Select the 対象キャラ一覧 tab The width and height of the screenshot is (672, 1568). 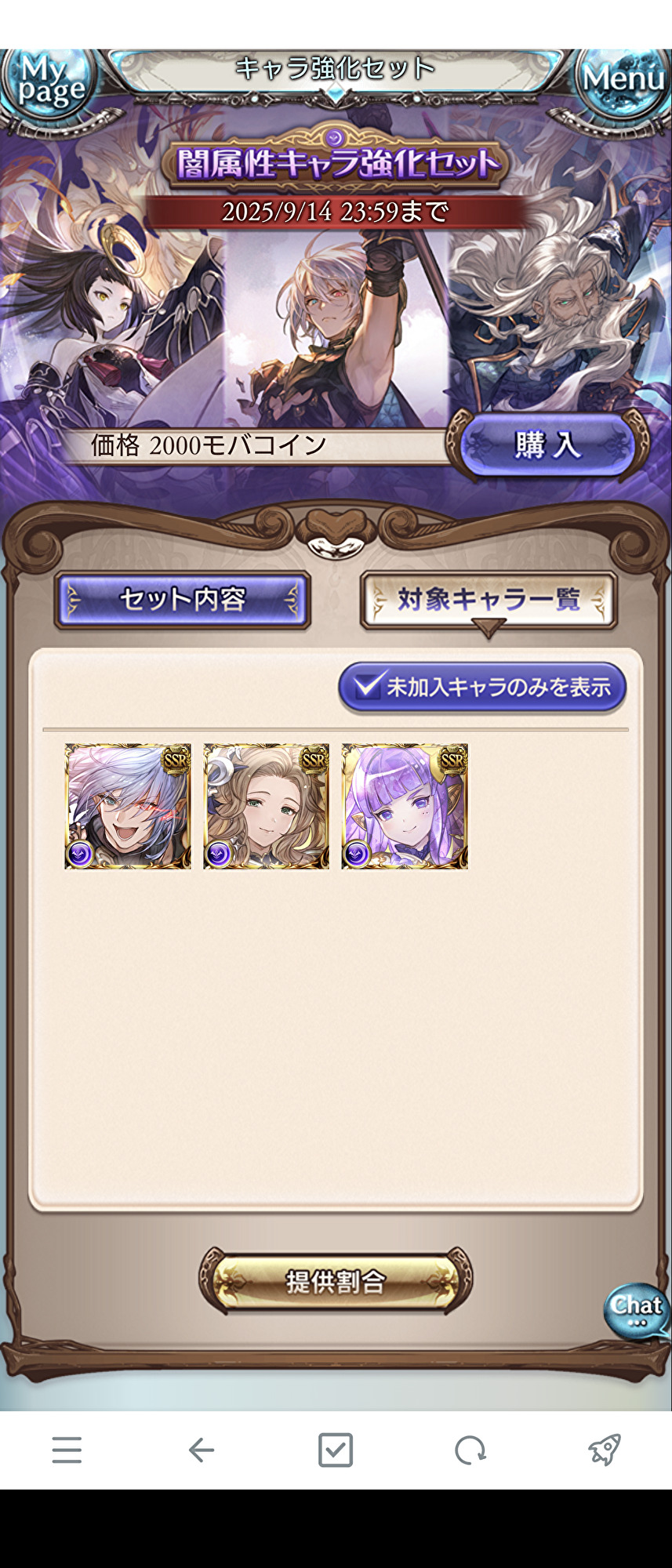489,601
